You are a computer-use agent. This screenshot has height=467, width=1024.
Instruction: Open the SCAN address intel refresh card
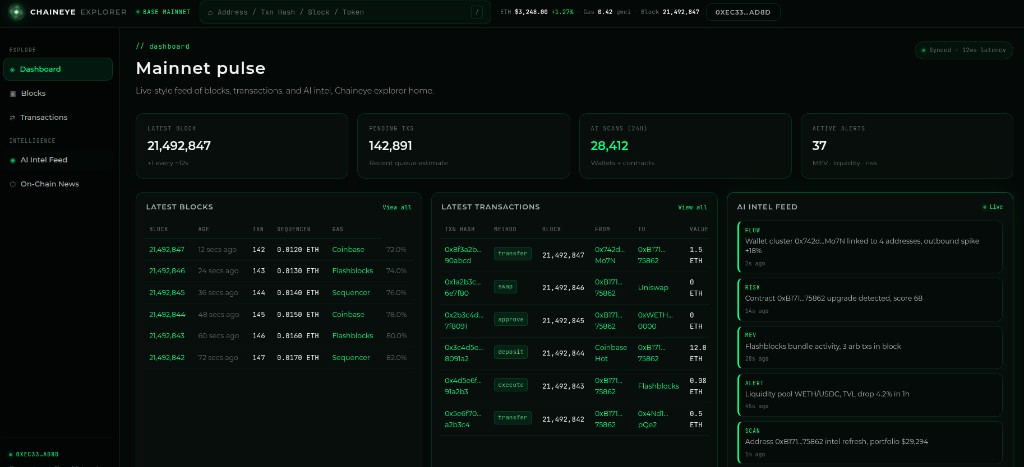click(870, 443)
